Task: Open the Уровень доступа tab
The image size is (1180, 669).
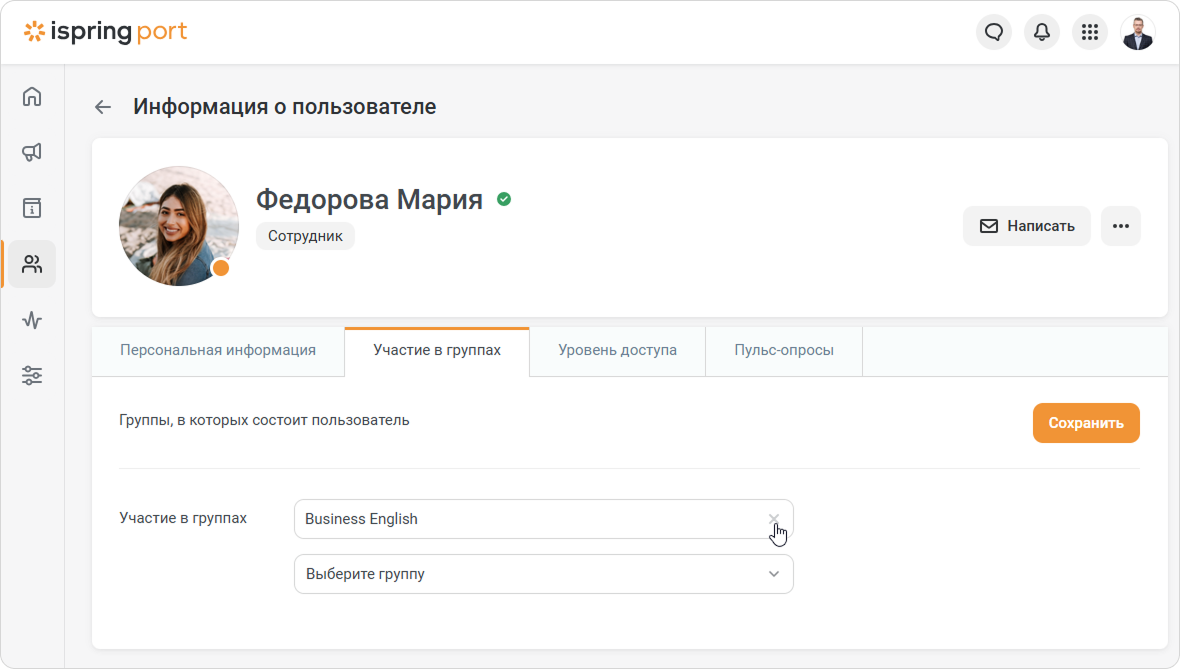Action: click(618, 350)
